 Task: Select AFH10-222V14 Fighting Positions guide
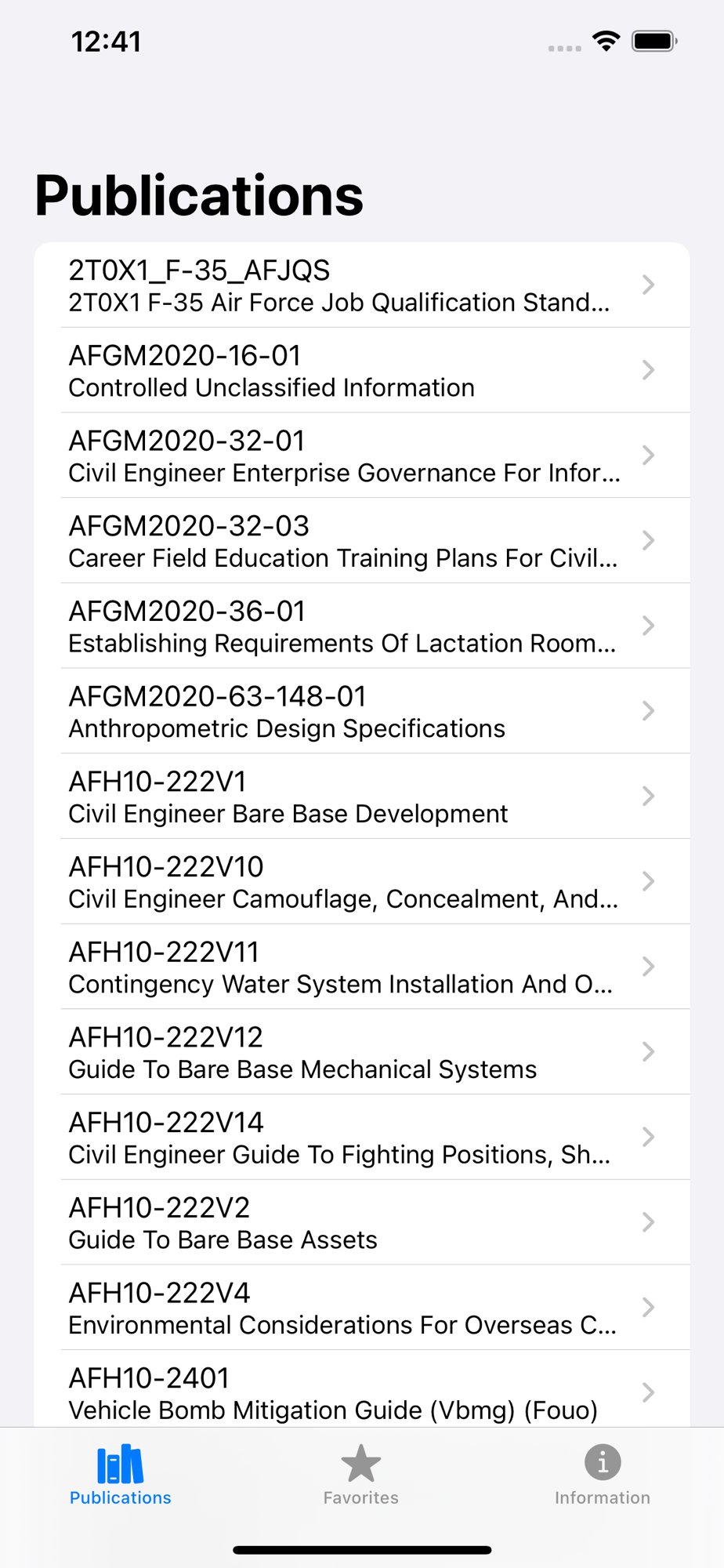[x=345, y=1138]
